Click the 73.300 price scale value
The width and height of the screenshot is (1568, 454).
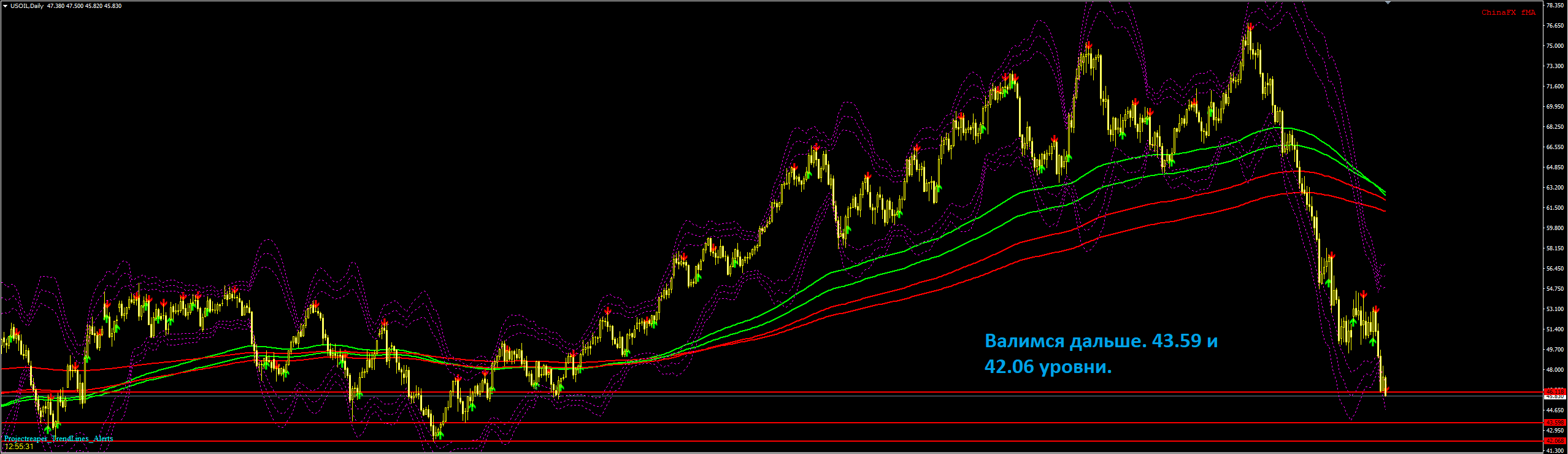[1555, 66]
